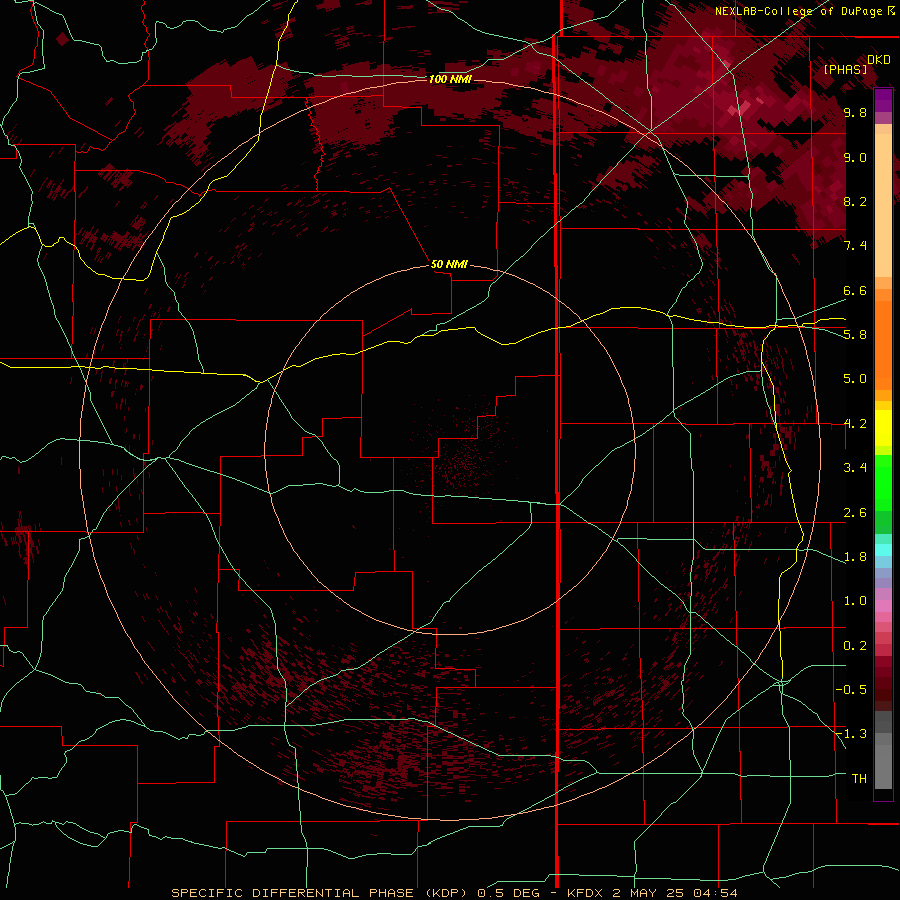Click the 8.2 value on the color scale
The width and height of the screenshot is (900, 900).
point(855,201)
